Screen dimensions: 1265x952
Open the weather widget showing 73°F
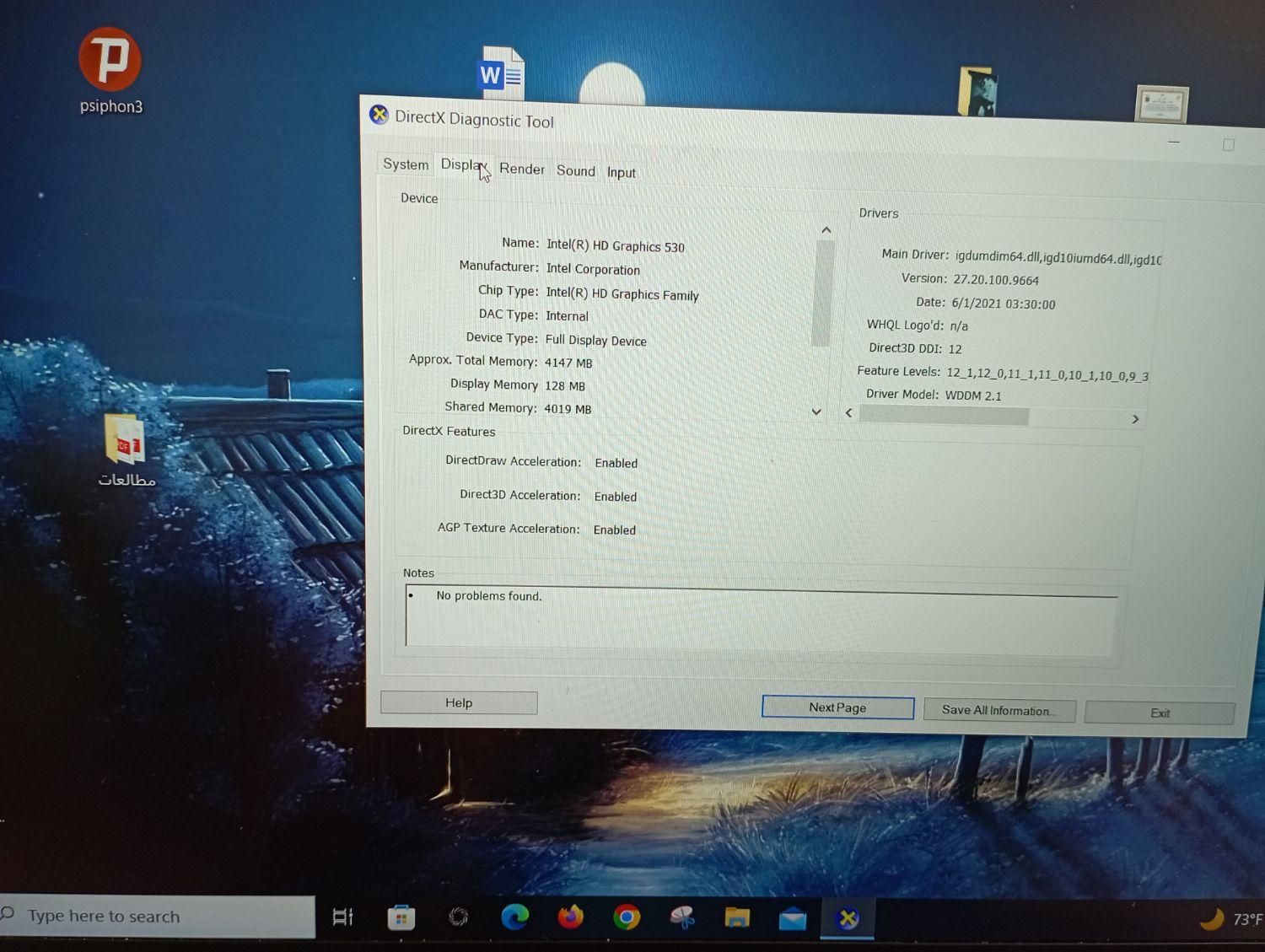coord(1231,919)
